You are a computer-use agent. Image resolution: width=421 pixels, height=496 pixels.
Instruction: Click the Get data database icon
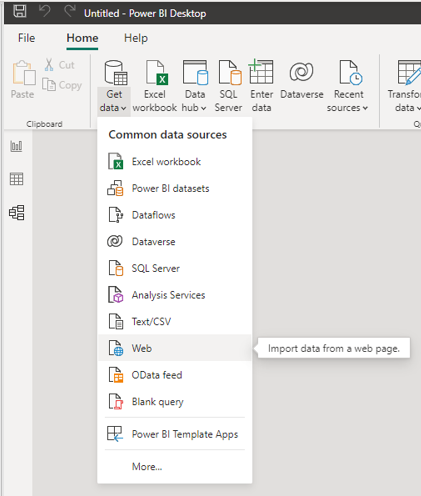click(115, 73)
